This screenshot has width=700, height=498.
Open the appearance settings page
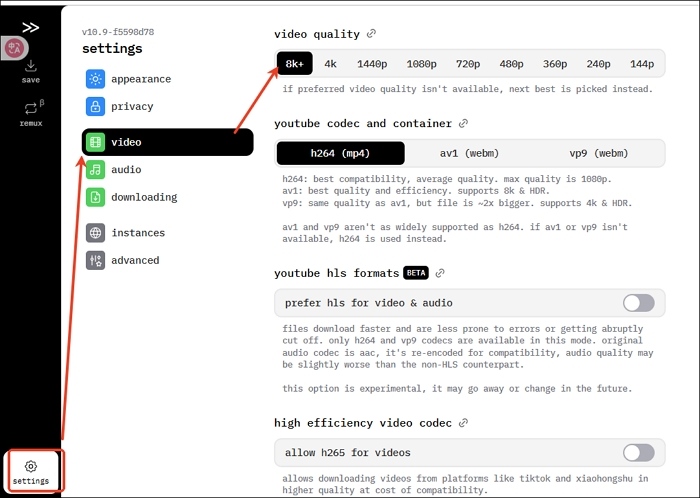point(167,79)
